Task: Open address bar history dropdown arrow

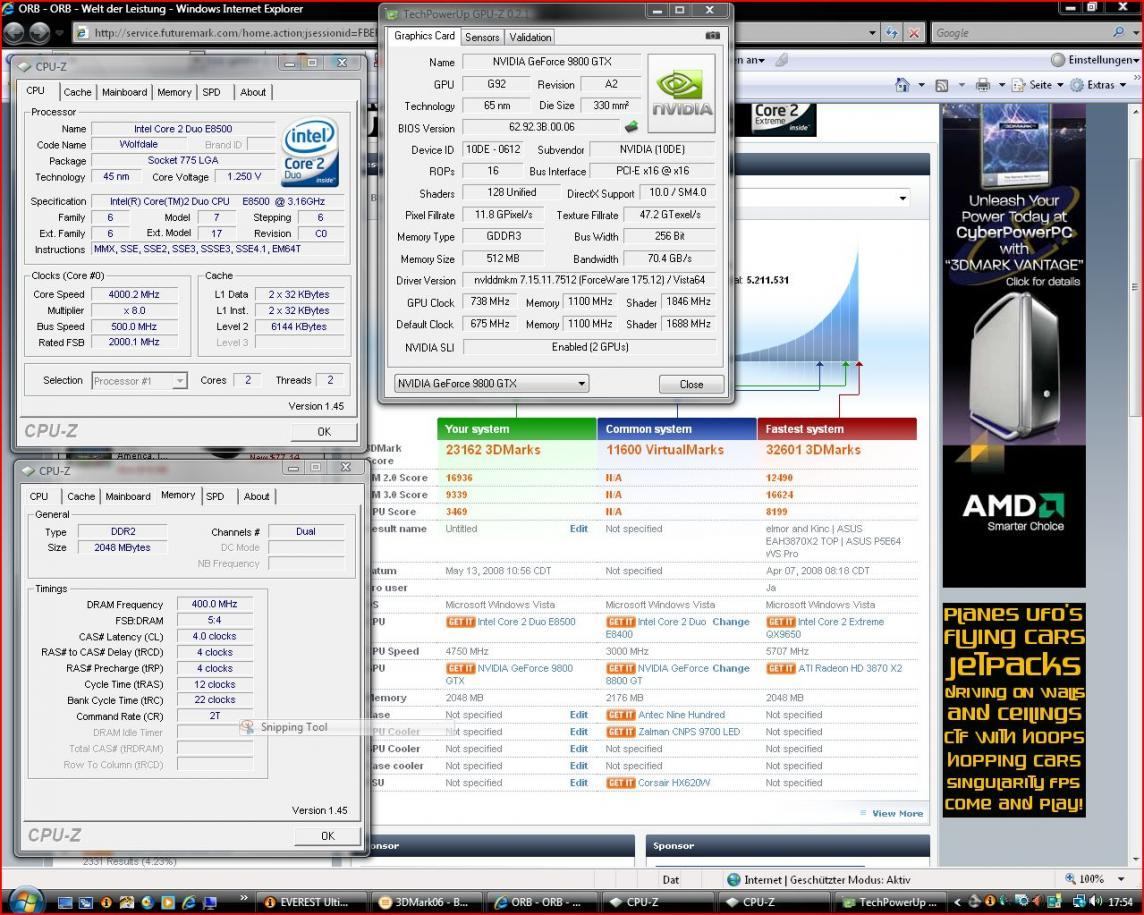Action: coord(873,33)
